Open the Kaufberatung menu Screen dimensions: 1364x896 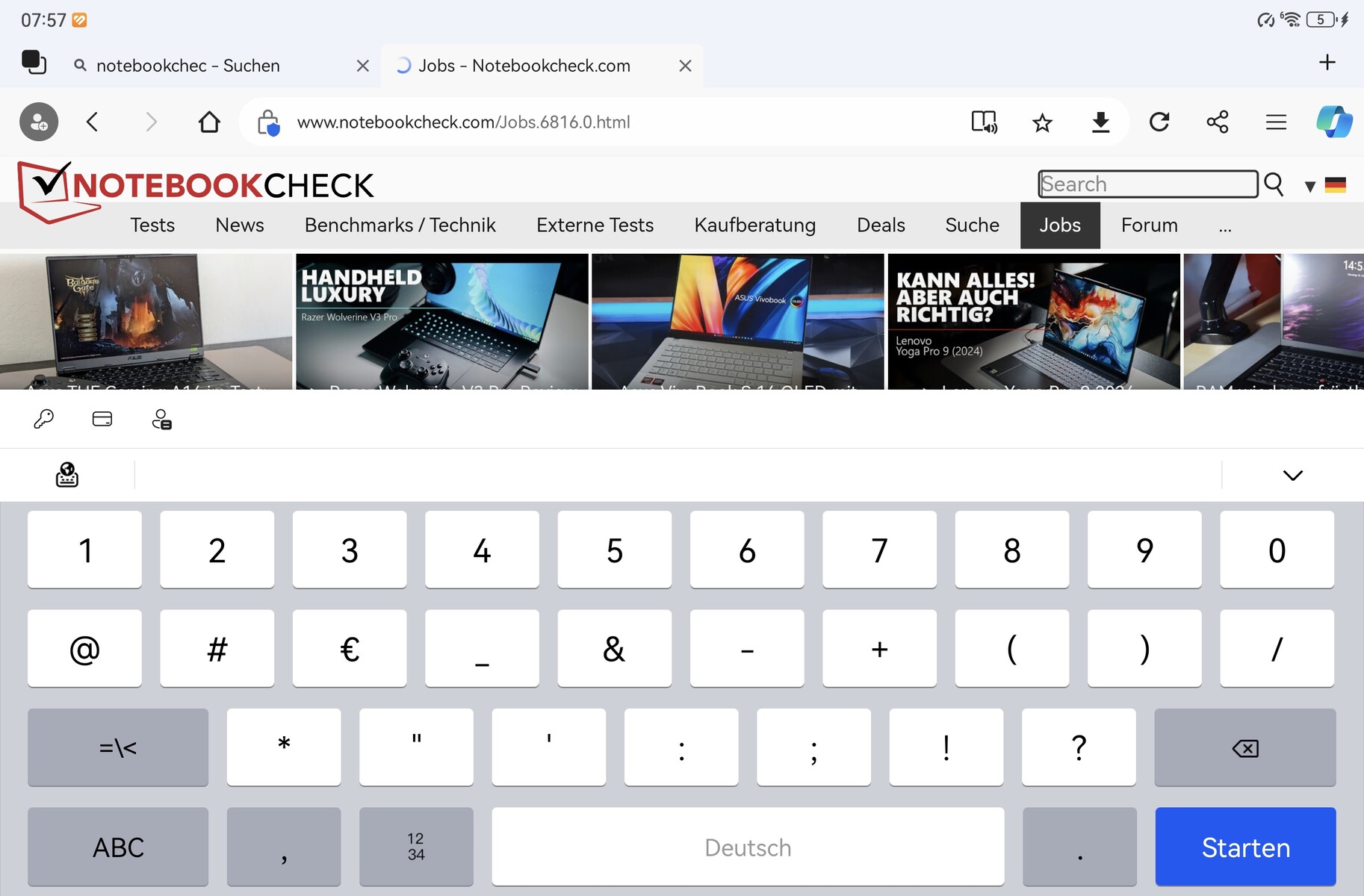point(755,225)
